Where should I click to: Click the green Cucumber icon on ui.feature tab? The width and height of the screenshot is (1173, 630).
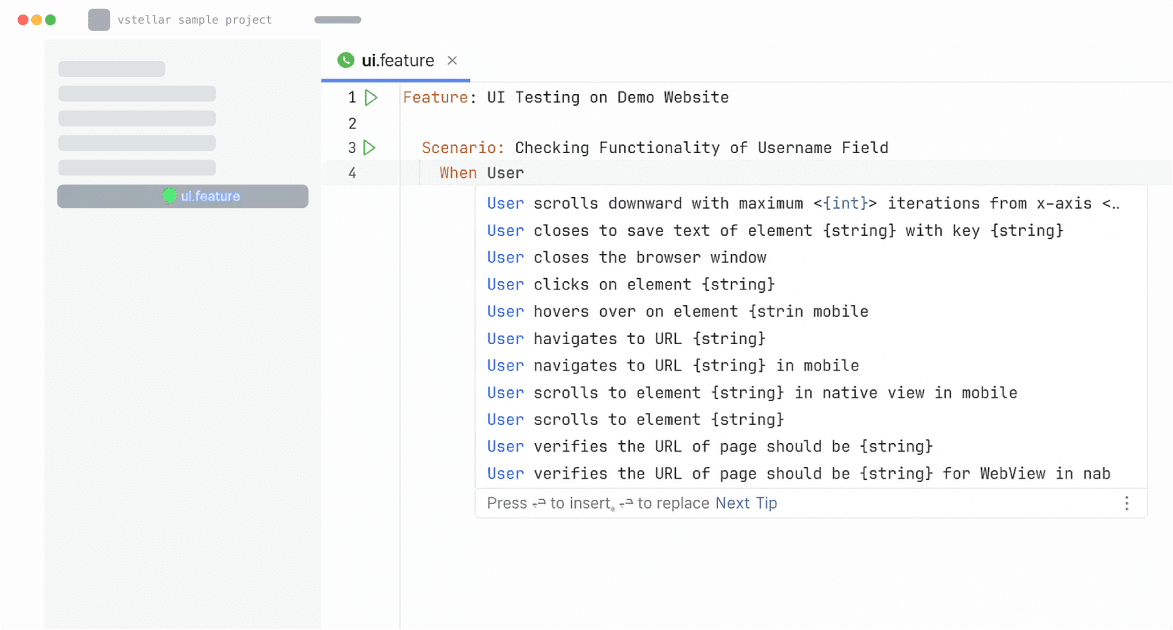(x=346, y=61)
